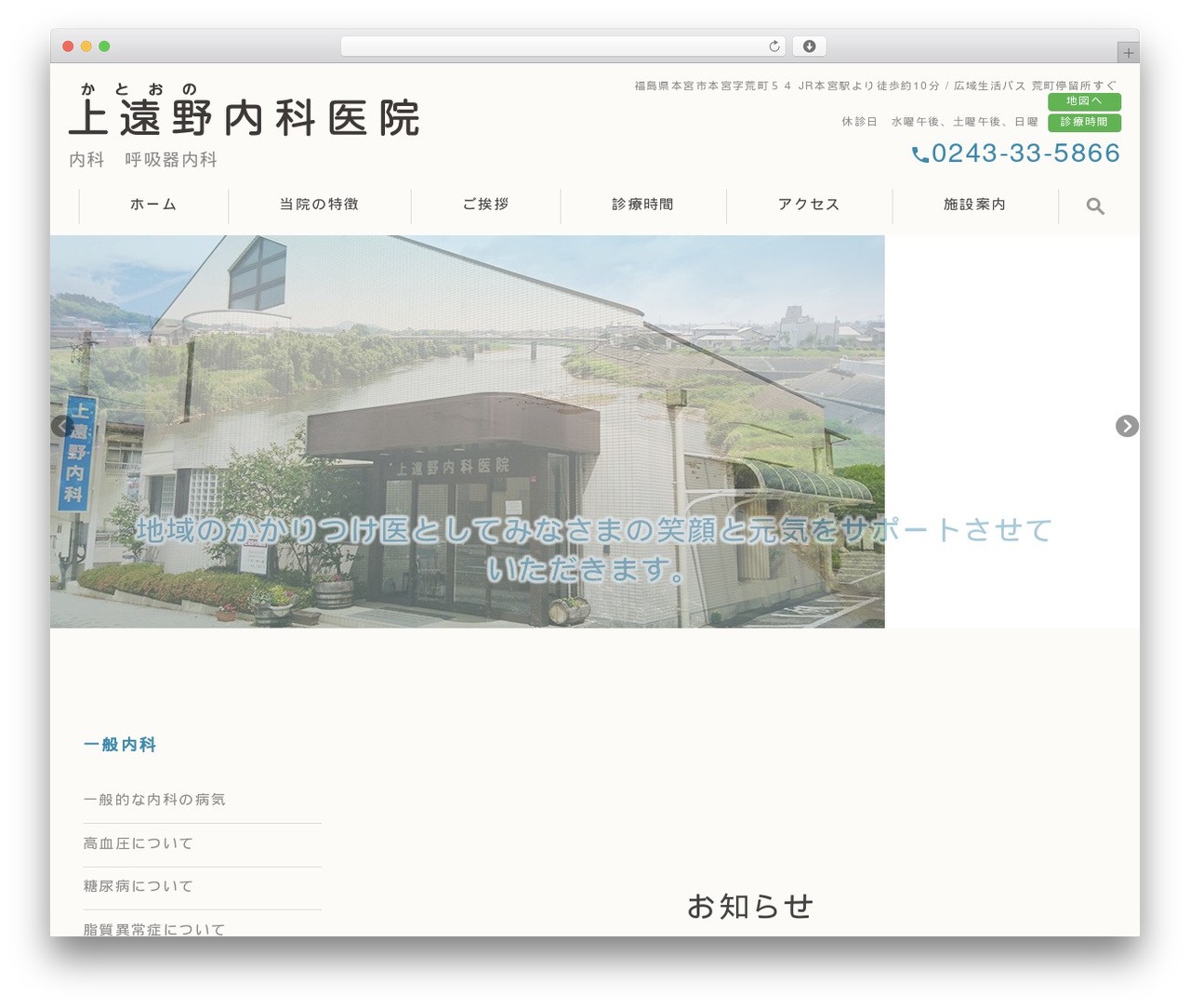Click the download icon in browser toolbar
This screenshot has width=1190, height=1008.
pos(810,46)
